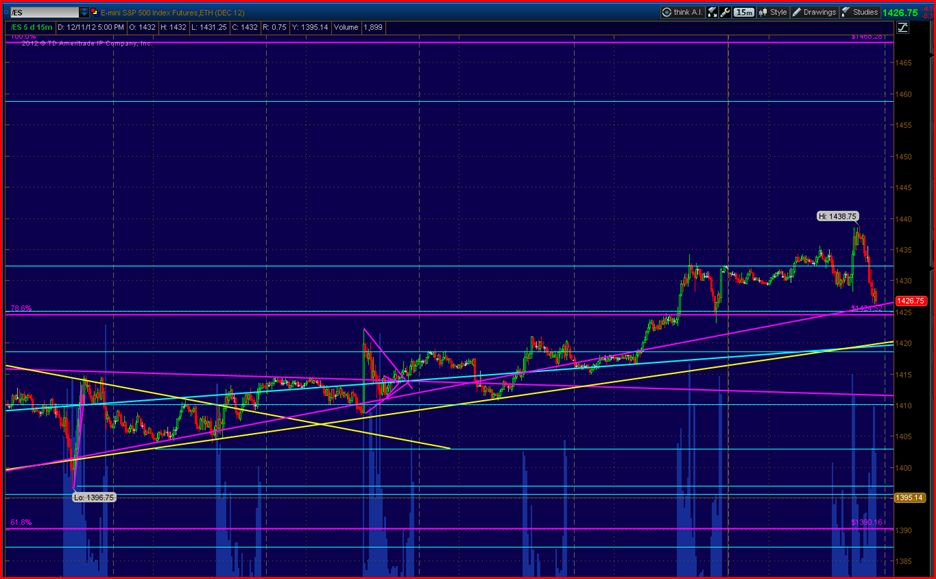
Task: Click the Volume label
Action: click(346, 27)
